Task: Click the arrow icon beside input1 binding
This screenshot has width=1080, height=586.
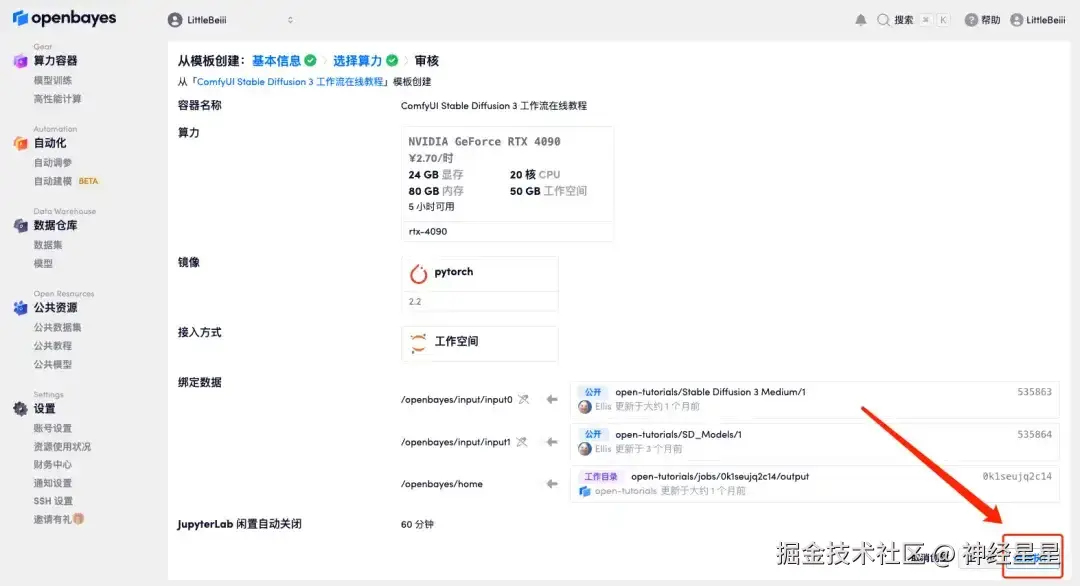Action: 552,442
